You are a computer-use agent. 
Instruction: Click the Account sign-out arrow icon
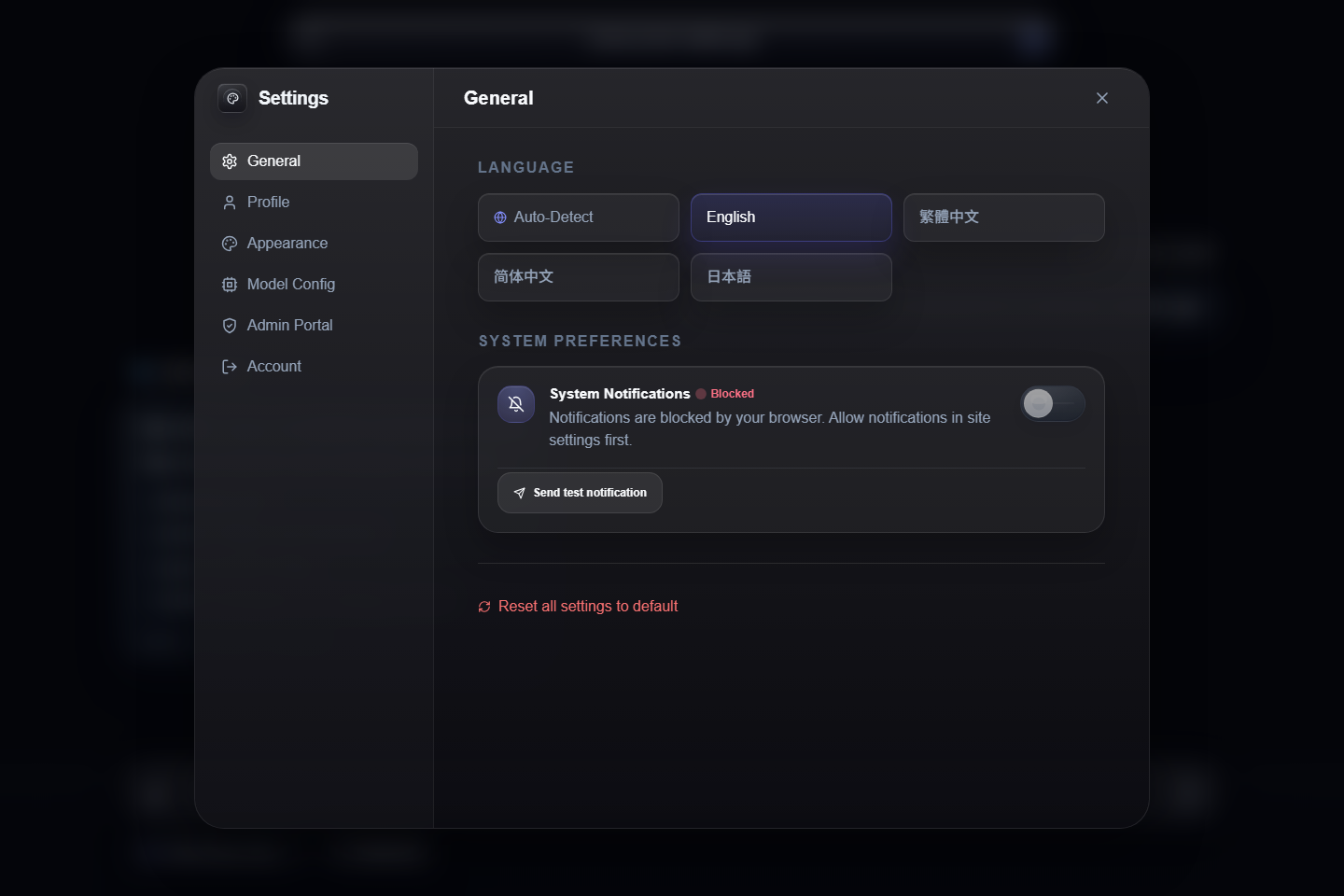click(x=230, y=367)
